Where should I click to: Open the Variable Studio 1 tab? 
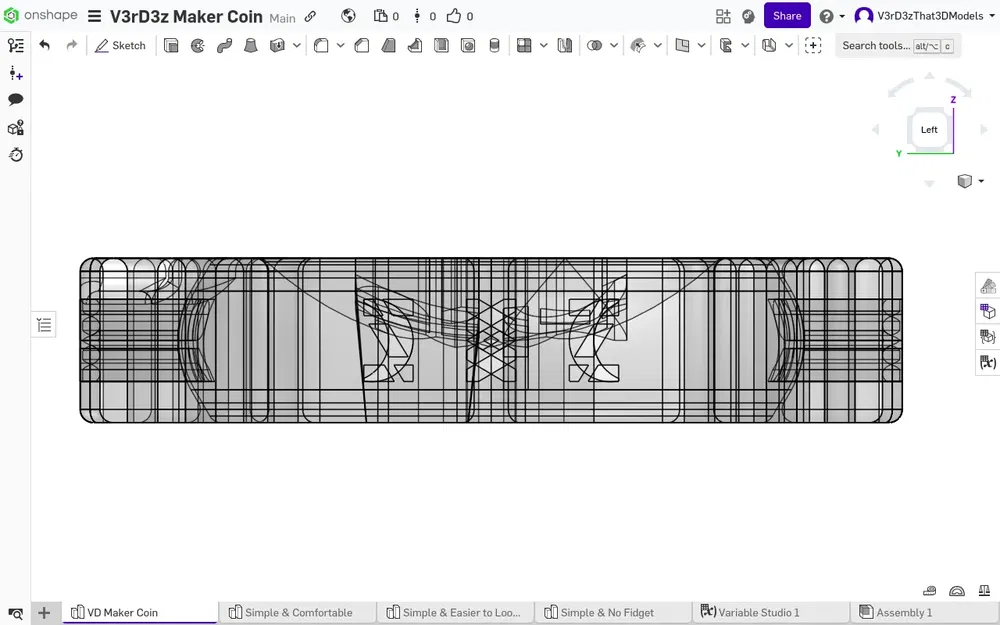coord(770,612)
